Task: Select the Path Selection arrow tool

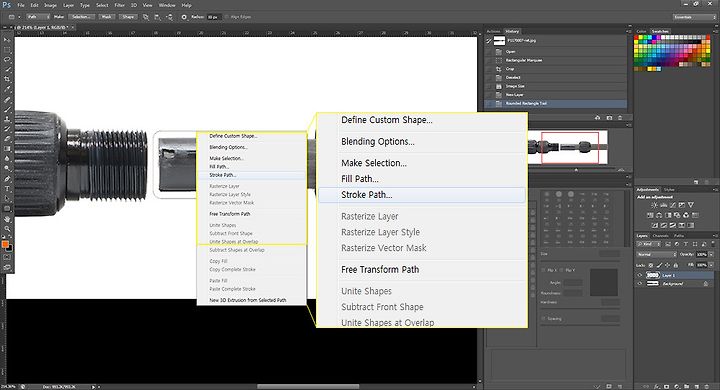Action: point(7,198)
